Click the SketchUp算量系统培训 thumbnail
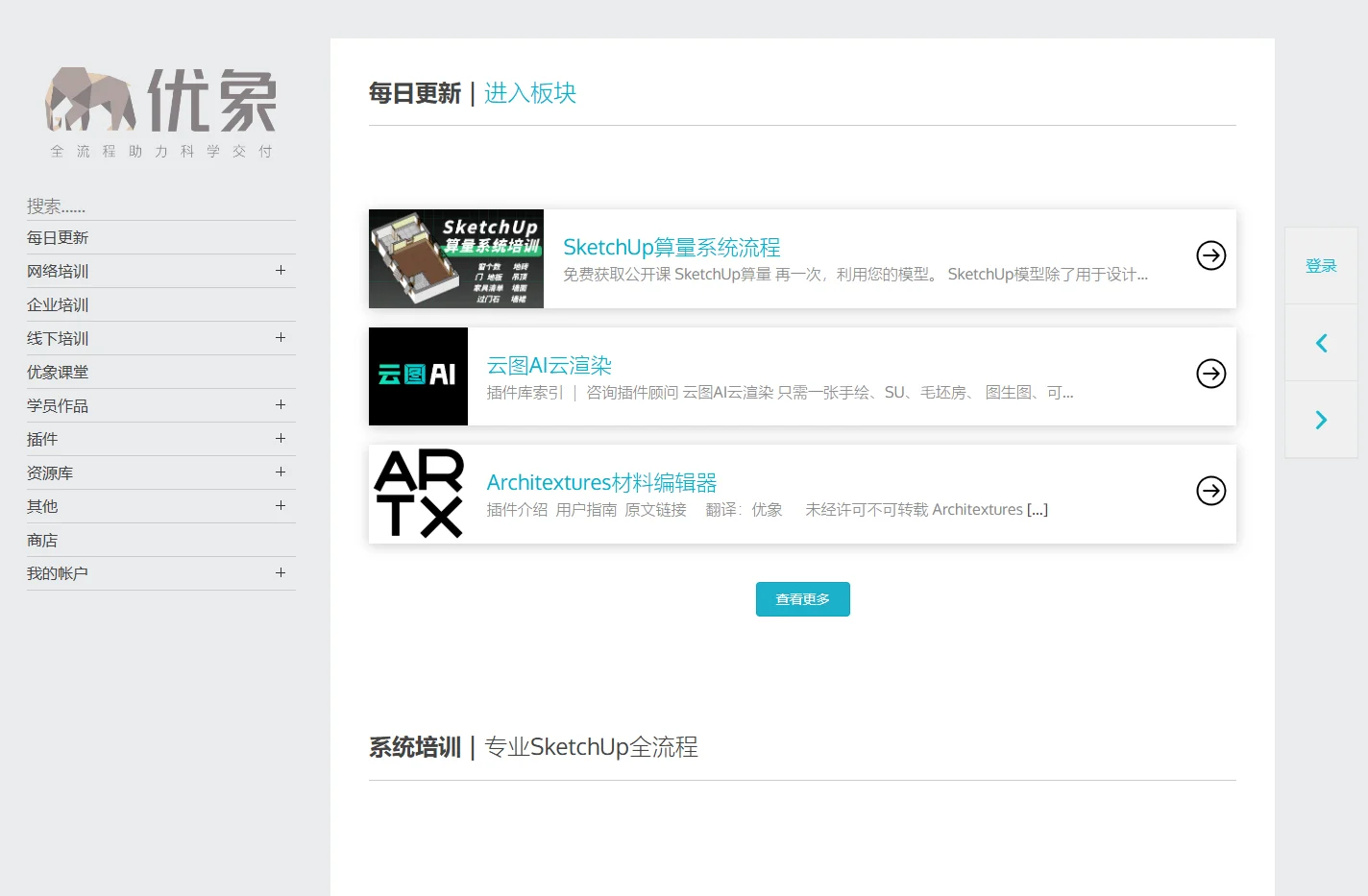 tap(456, 258)
